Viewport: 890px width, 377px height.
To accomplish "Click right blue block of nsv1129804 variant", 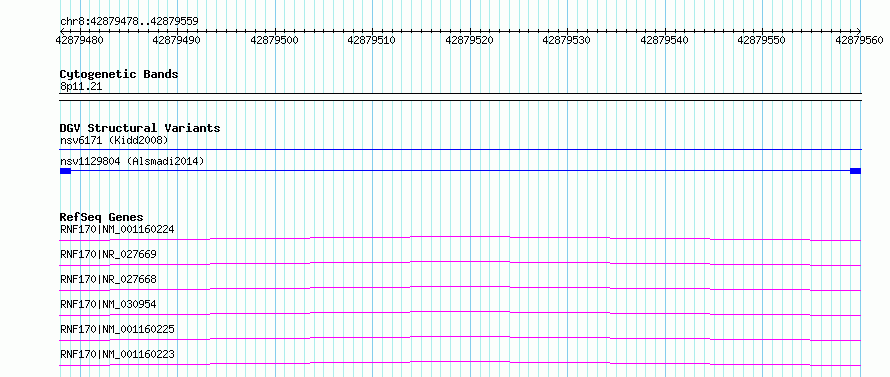I will click(x=855, y=171).
